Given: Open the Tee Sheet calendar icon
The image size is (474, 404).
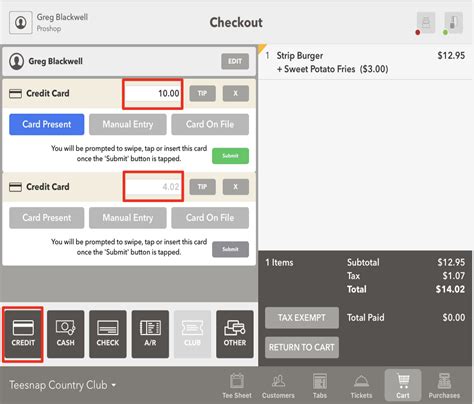Looking at the screenshot, I should pos(237,380).
